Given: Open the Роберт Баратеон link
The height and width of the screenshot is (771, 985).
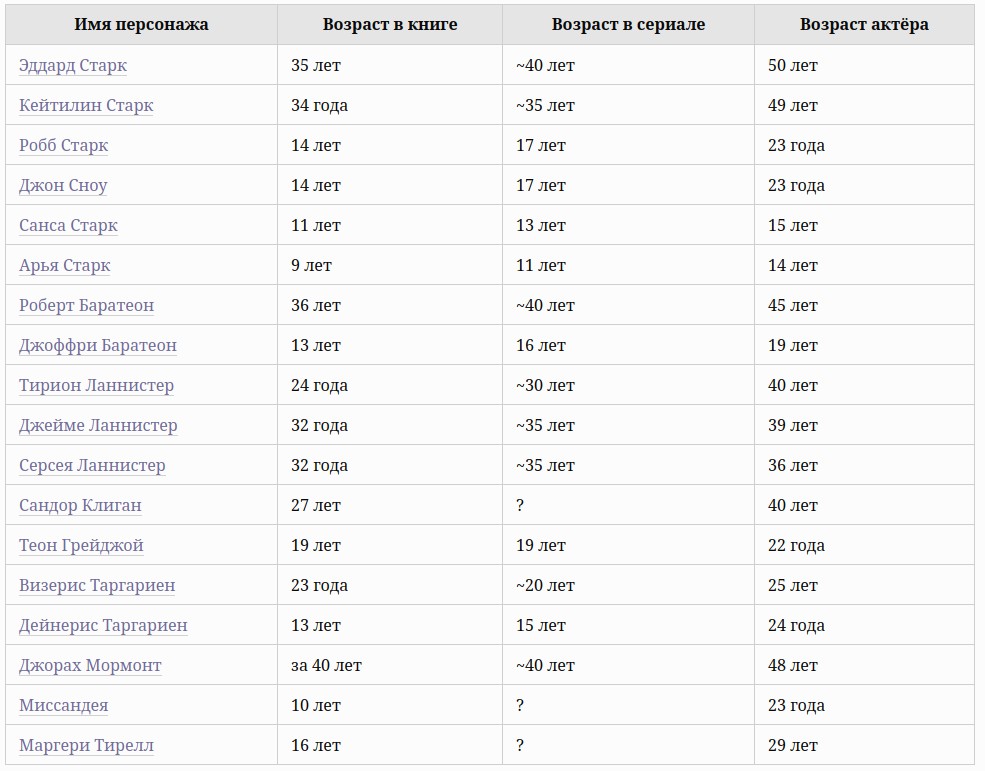Looking at the screenshot, I should [87, 305].
